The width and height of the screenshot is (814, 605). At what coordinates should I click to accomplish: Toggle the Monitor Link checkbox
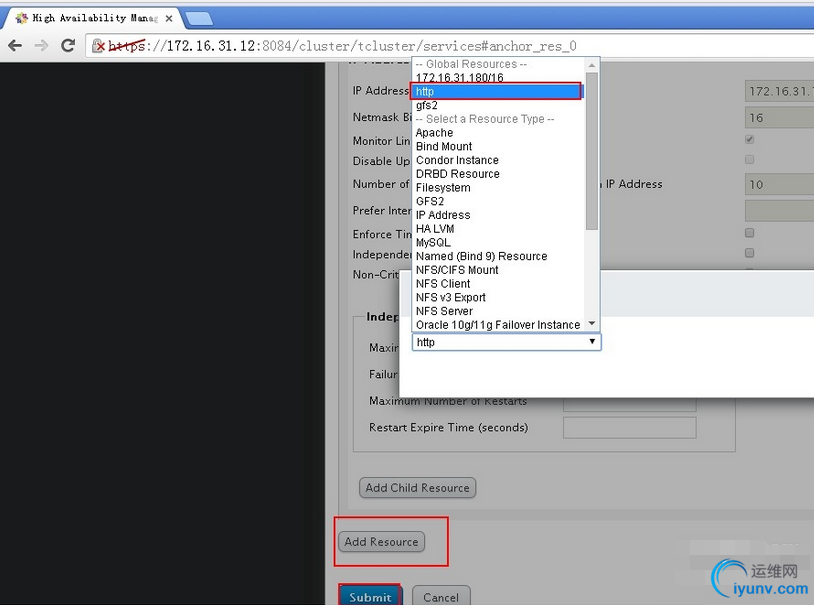point(749,139)
